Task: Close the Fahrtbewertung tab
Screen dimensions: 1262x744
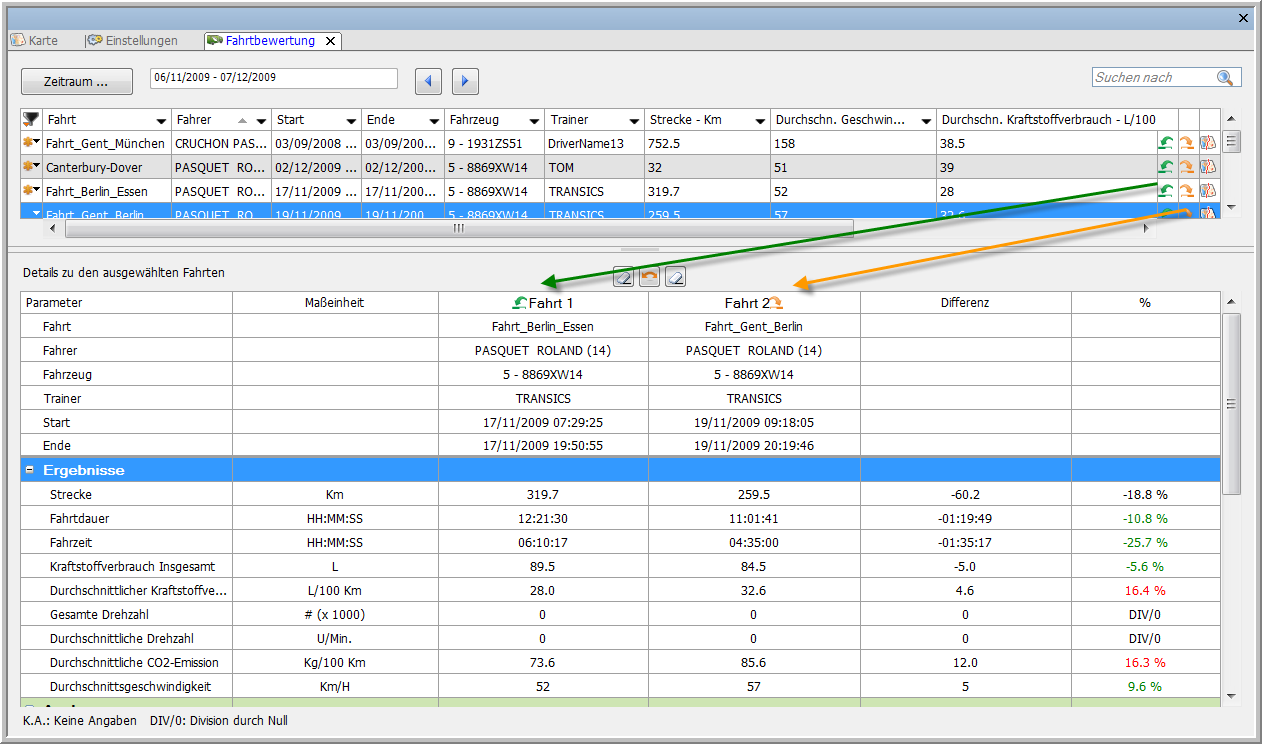Action: (331, 41)
